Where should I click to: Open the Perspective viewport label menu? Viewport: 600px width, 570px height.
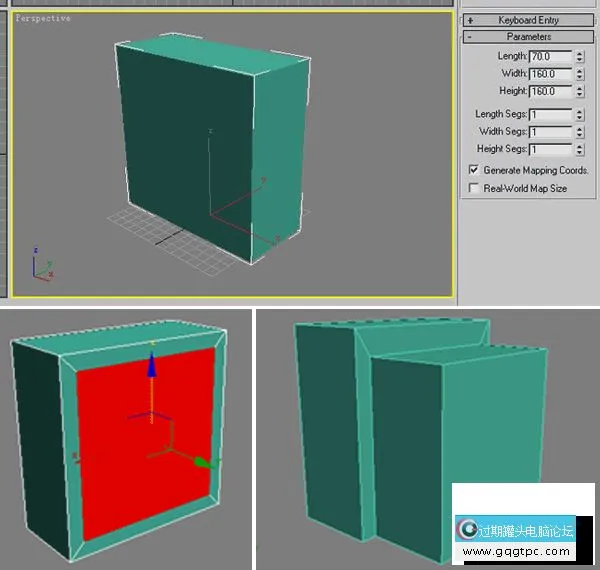(x=43, y=19)
